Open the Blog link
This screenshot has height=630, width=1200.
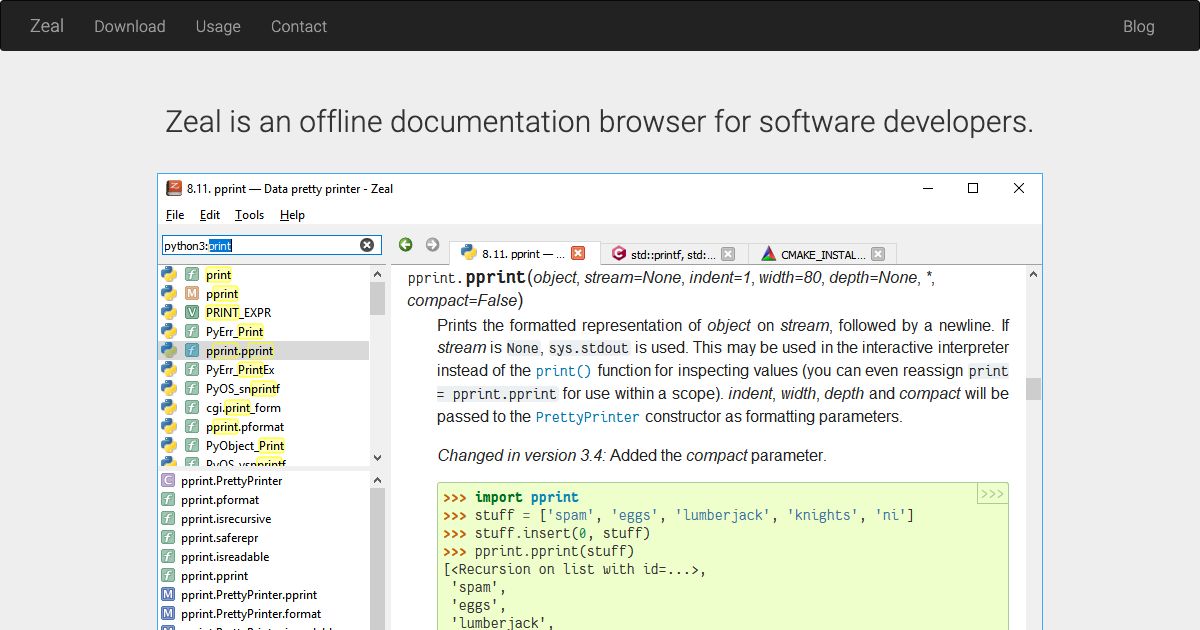click(x=1139, y=27)
